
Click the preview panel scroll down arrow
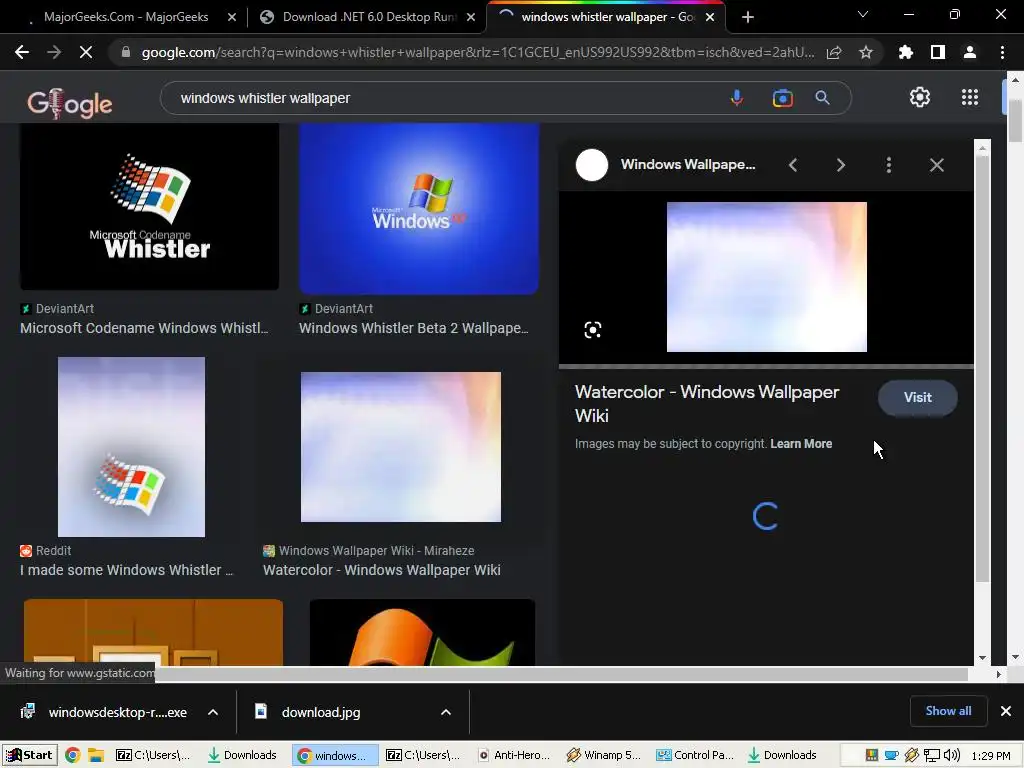click(x=982, y=658)
